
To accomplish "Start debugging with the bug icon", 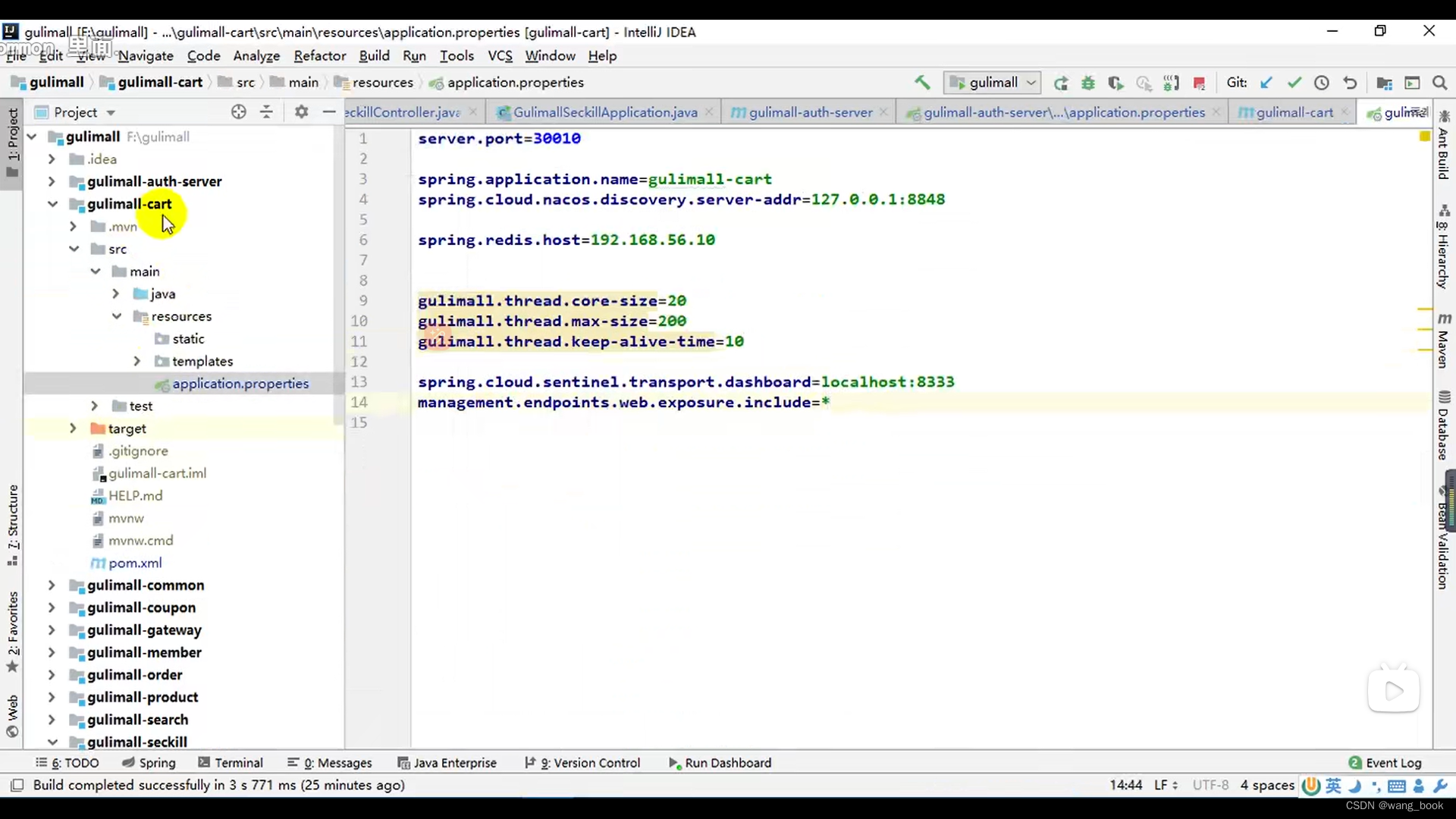I will pyautogui.click(x=1088, y=83).
